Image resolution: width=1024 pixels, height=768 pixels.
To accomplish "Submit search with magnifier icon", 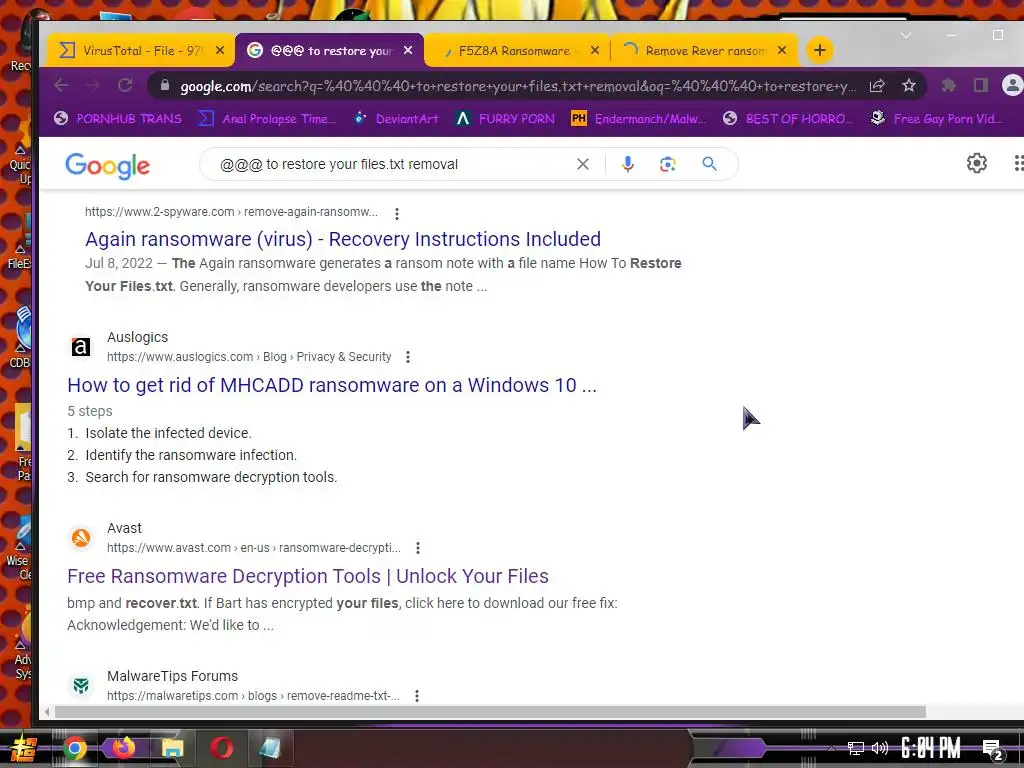I will click(x=709, y=164).
